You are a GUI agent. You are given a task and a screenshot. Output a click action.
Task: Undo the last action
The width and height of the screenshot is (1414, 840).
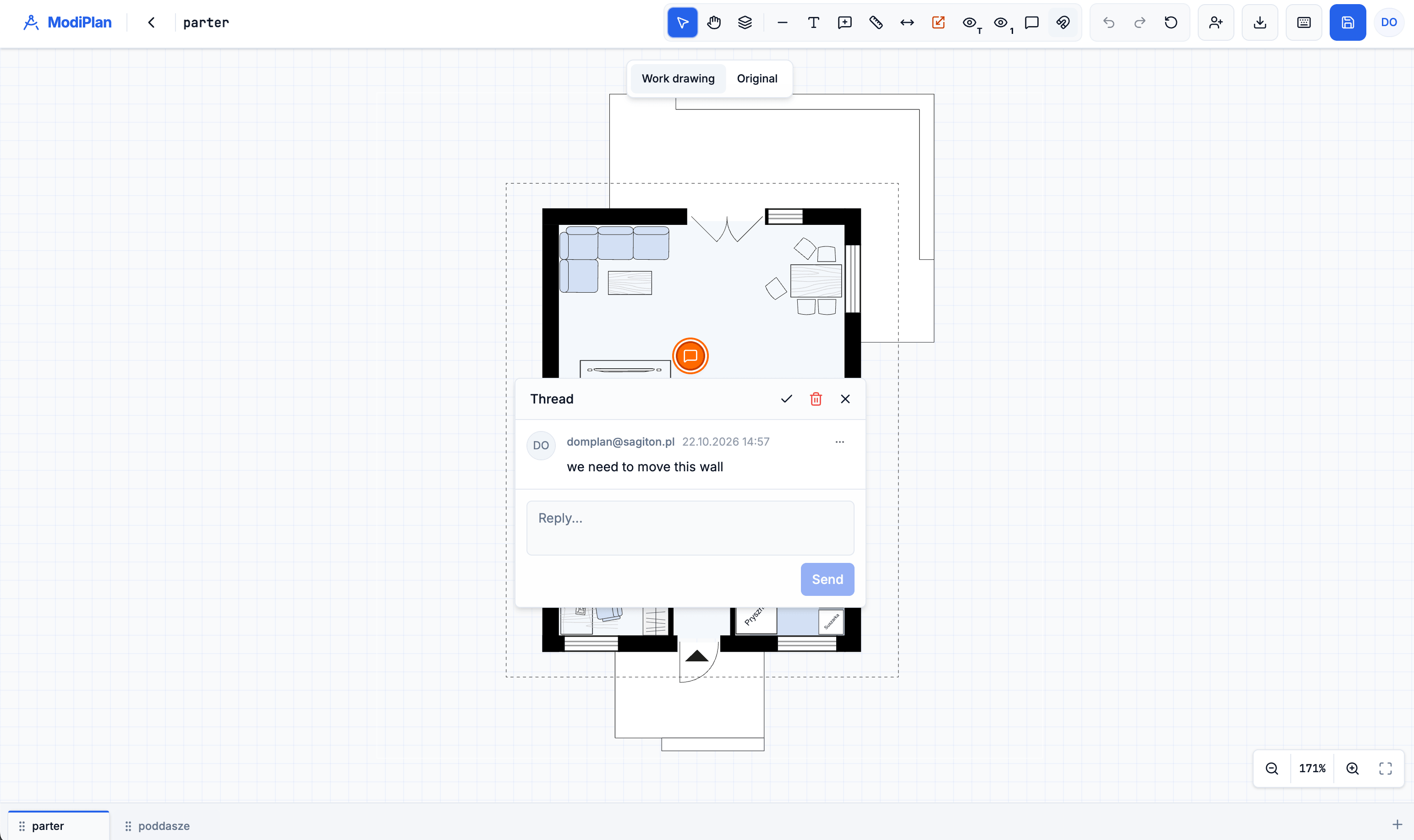coord(1108,22)
